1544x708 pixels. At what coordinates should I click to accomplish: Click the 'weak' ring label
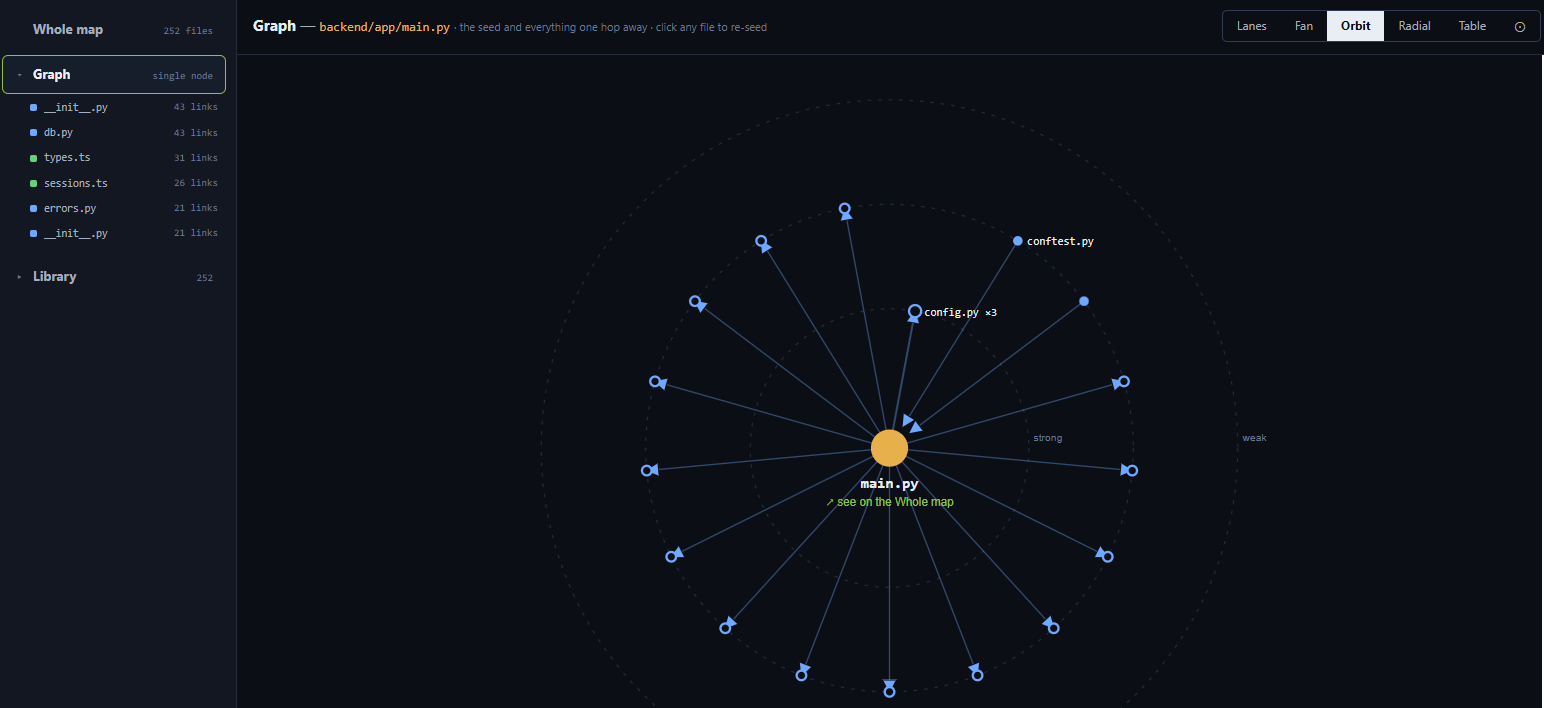[1254, 438]
